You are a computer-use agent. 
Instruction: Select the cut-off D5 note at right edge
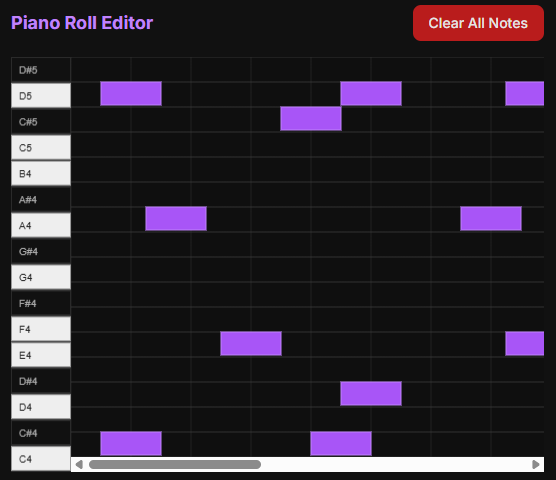524,94
